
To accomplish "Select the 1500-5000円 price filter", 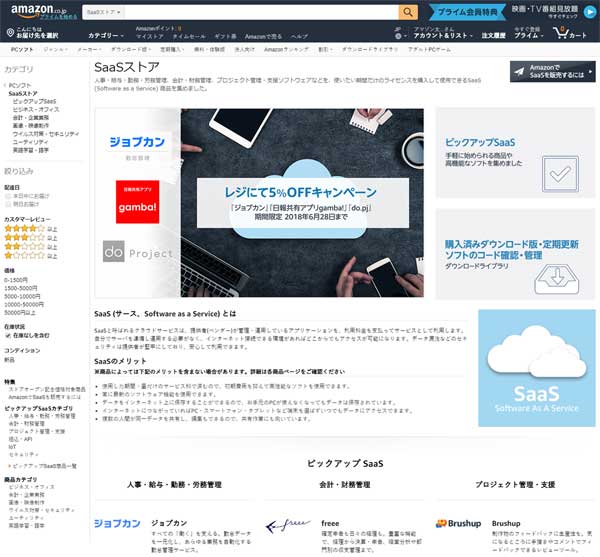I will (21, 288).
